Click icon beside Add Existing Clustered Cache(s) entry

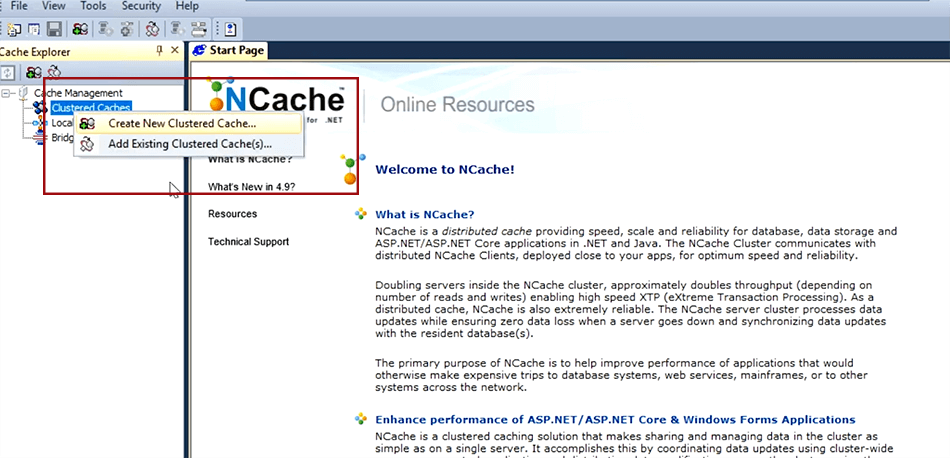click(x=87, y=144)
